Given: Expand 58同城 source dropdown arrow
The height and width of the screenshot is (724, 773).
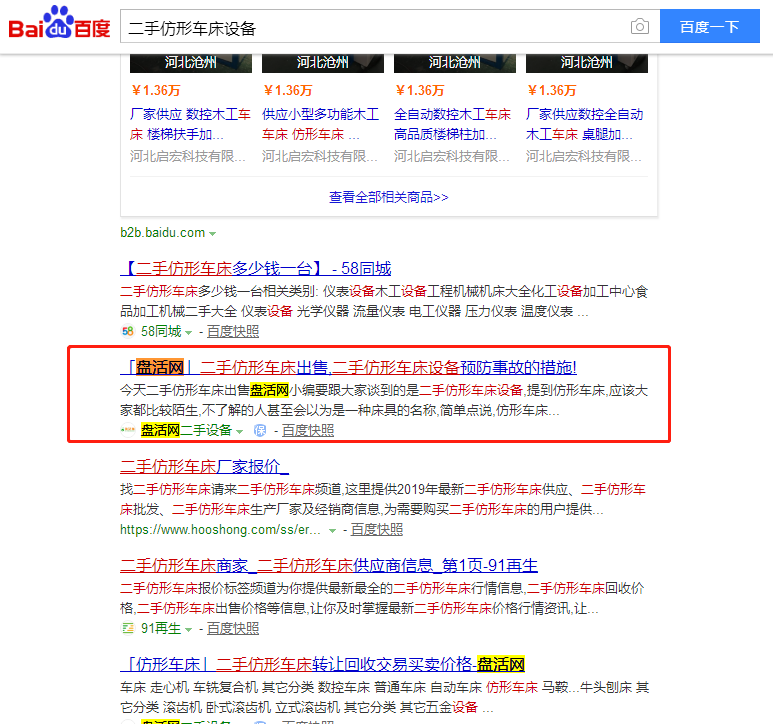Looking at the screenshot, I should tap(188, 333).
